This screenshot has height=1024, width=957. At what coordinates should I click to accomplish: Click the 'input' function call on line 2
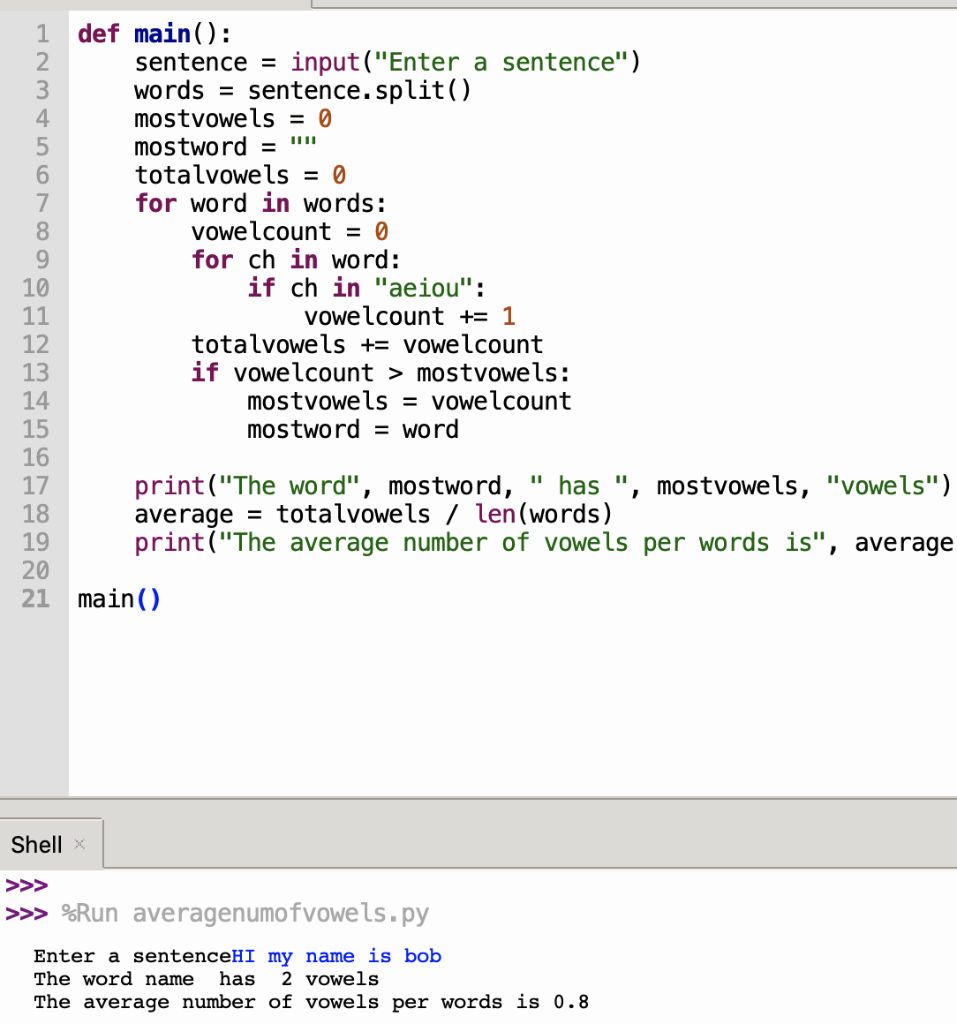coord(325,62)
